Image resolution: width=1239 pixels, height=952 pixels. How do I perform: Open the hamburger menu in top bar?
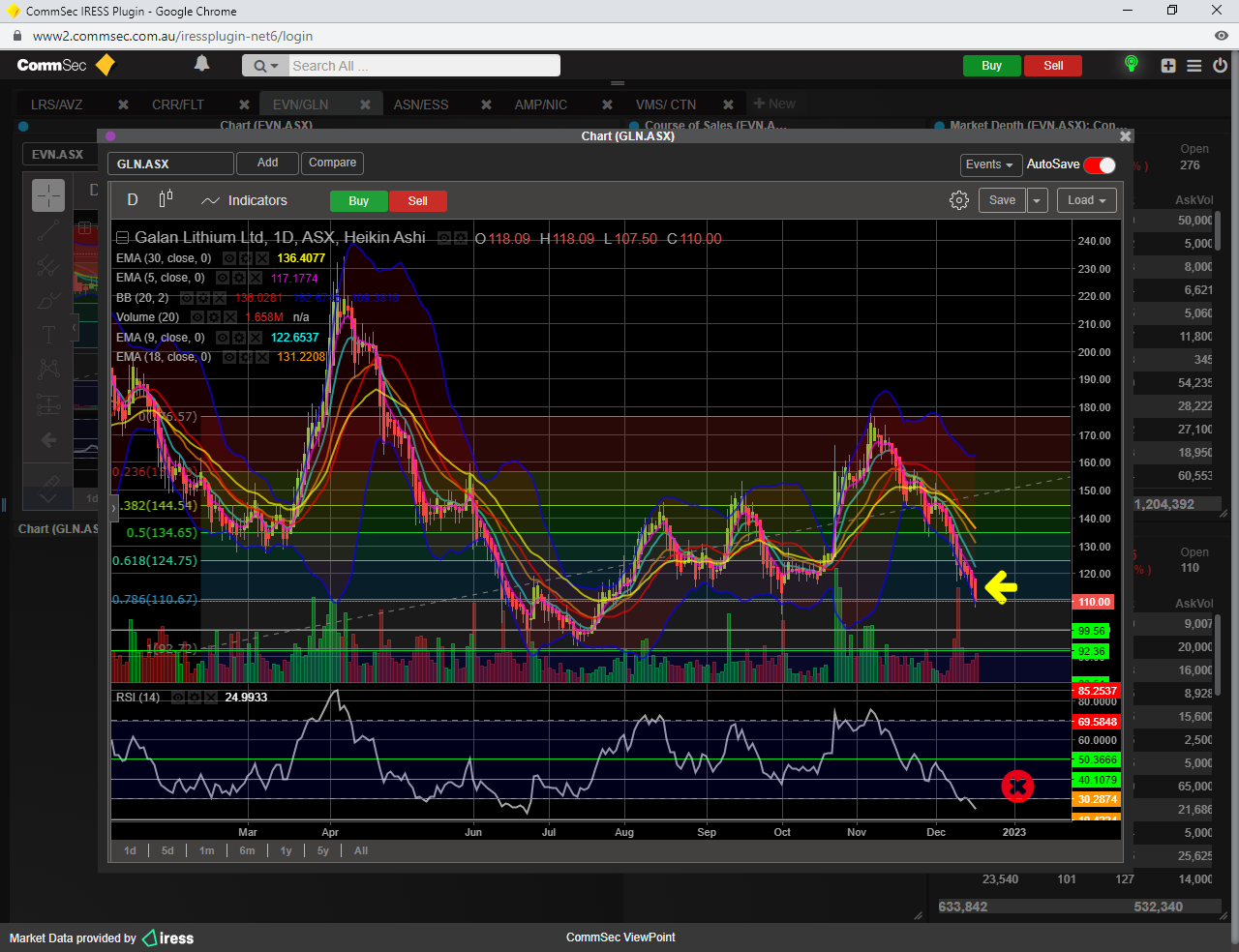(x=1194, y=66)
